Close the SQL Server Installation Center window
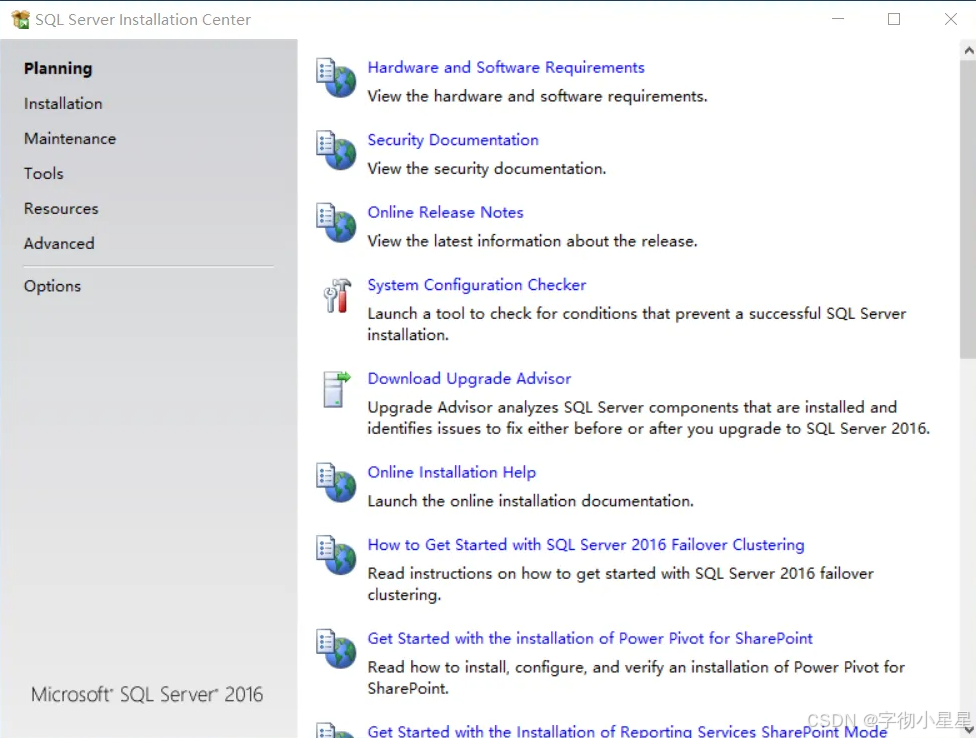This screenshot has height=738, width=976. [x=950, y=19]
